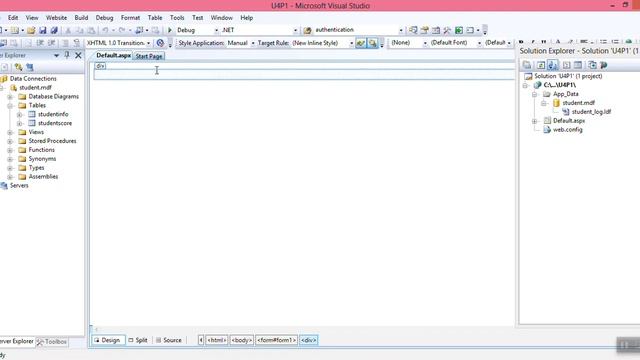Expand the Default.aspx node in Solution Explorer

point(535,121)
